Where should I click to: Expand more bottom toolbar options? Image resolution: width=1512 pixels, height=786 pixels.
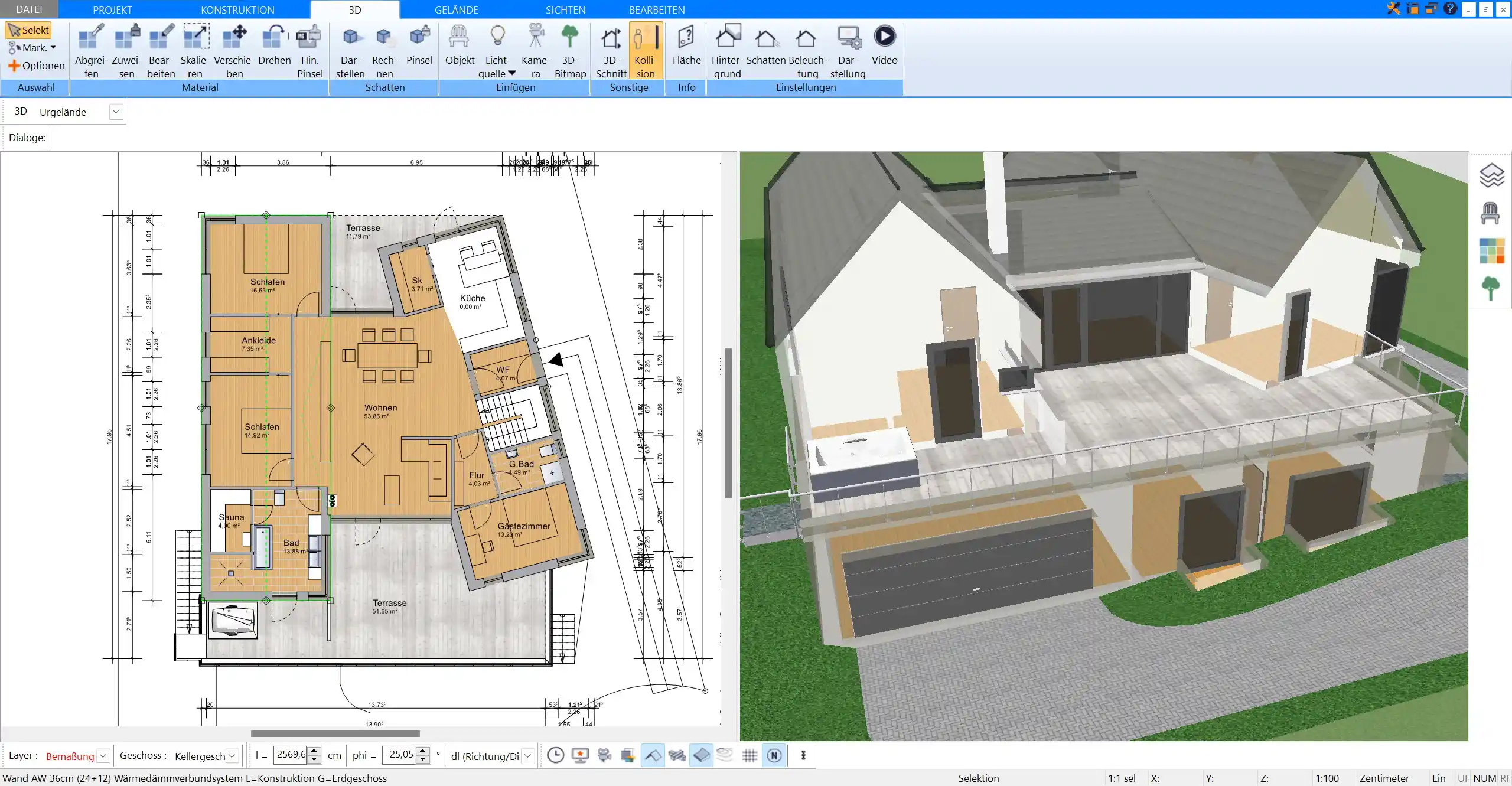pos(803,755)
